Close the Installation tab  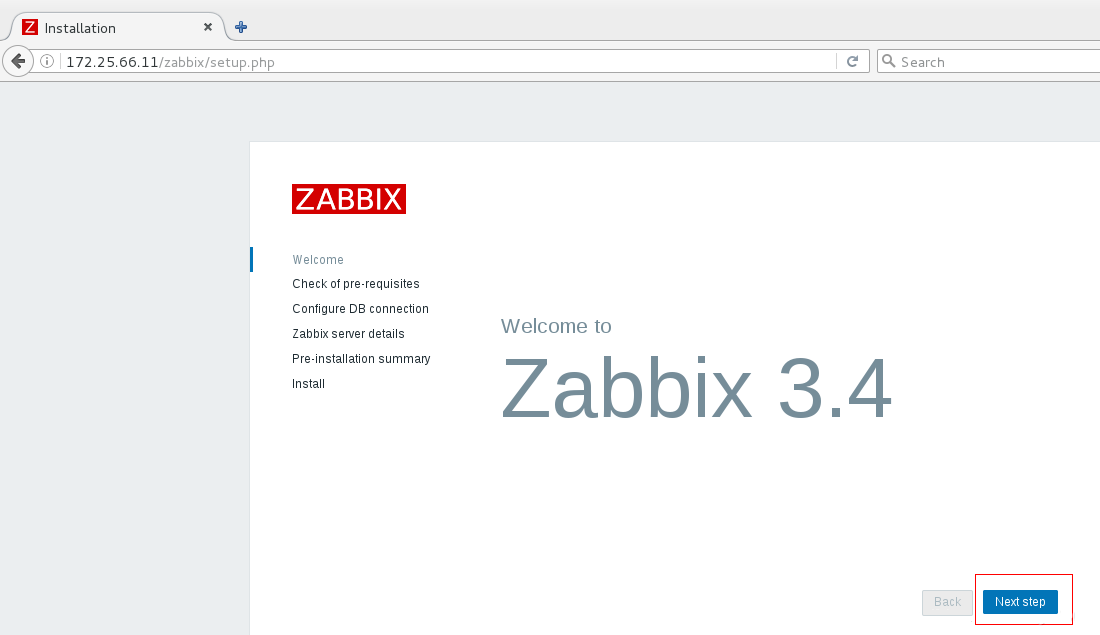pyautogui.click(x=208, y=27)
